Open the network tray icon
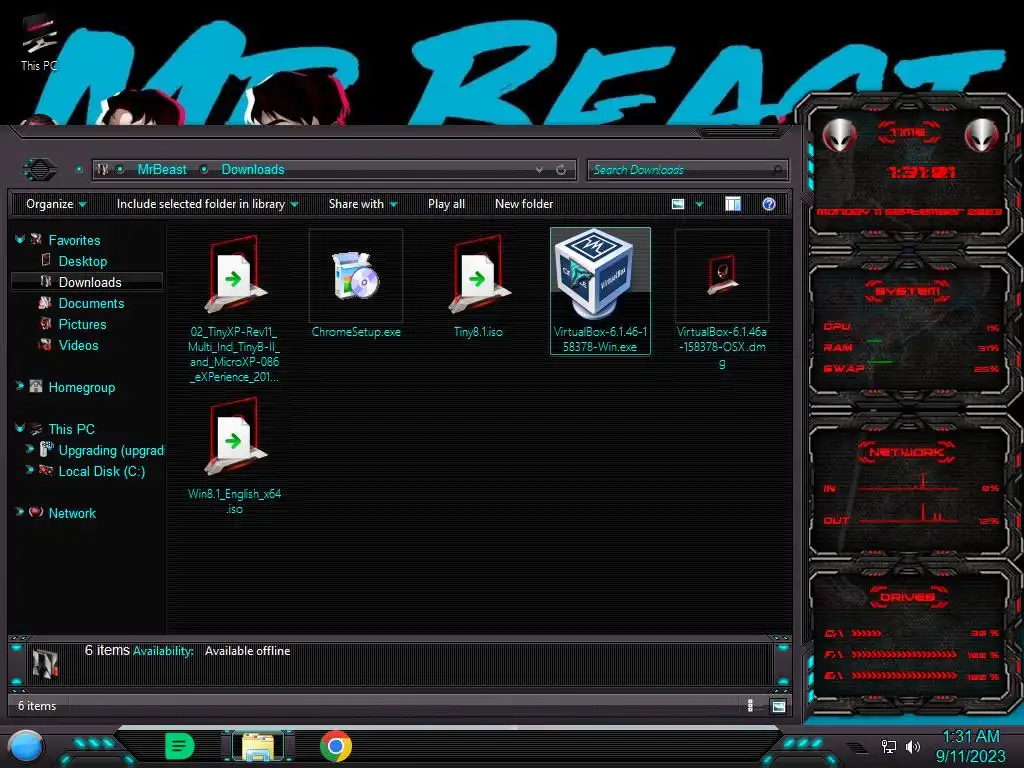 pos(888,746)
